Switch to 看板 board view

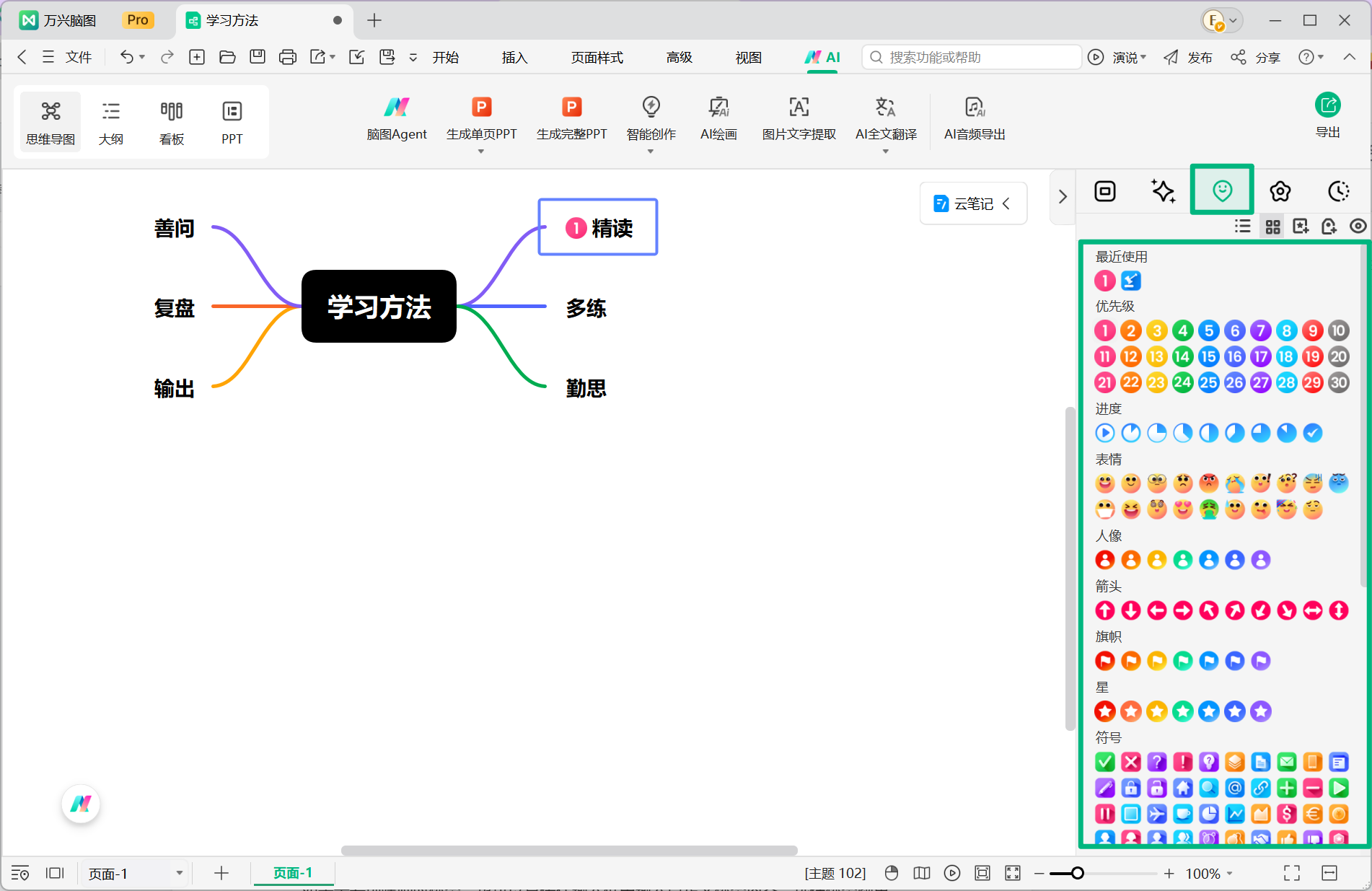point(172,123)
